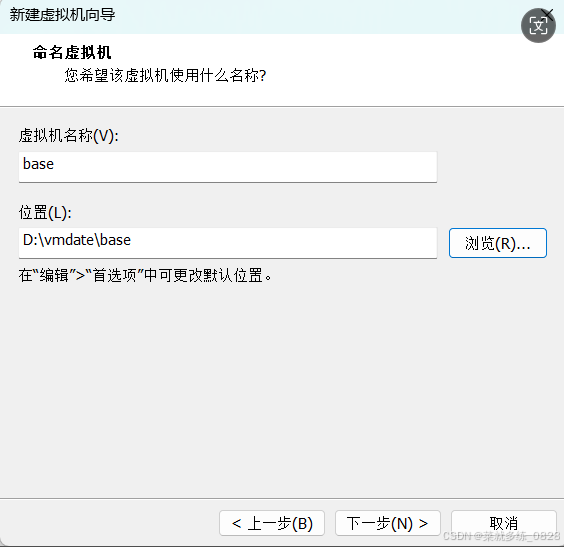This screenshot has height=547, width=564.
Task: Click the 新建虚拟机向导 title bar text
Action: click(x=62, y=15)
